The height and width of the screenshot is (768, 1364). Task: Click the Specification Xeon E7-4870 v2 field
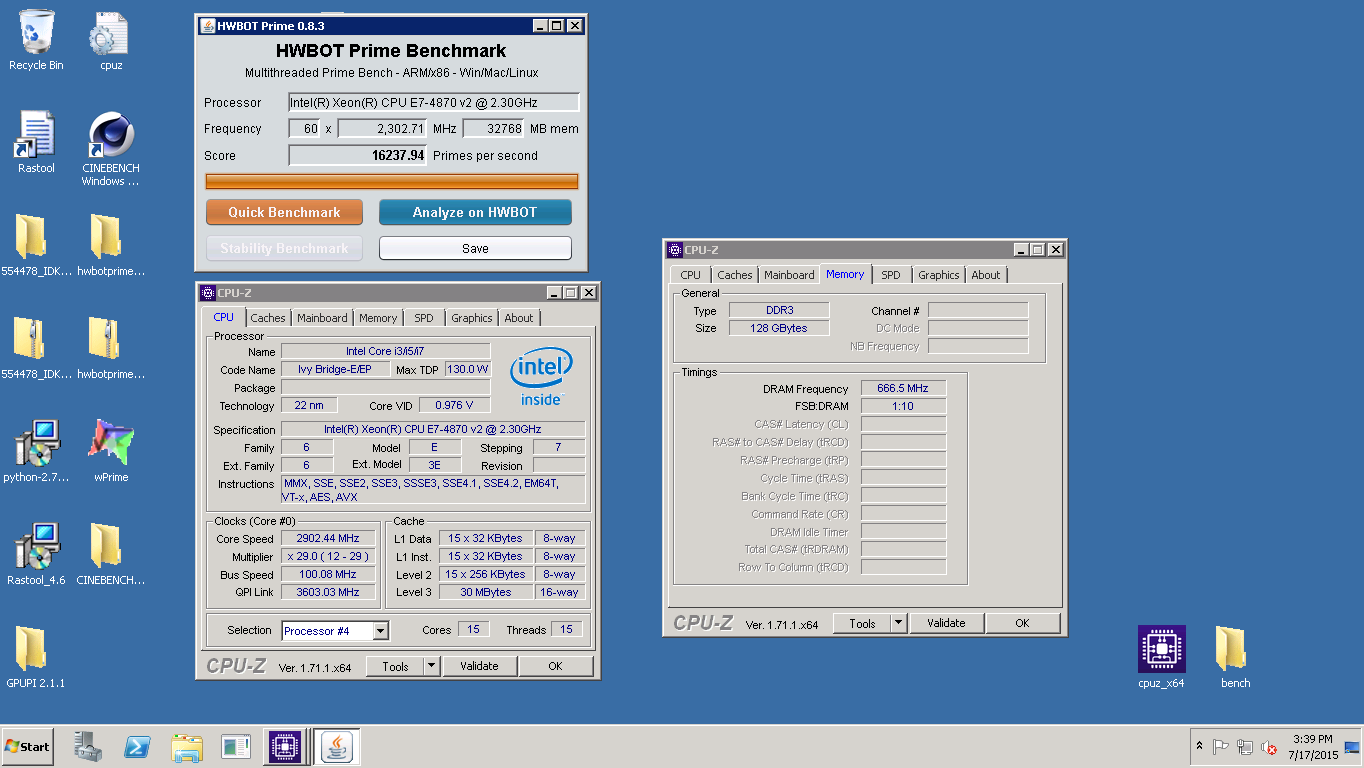click(432, 429)
